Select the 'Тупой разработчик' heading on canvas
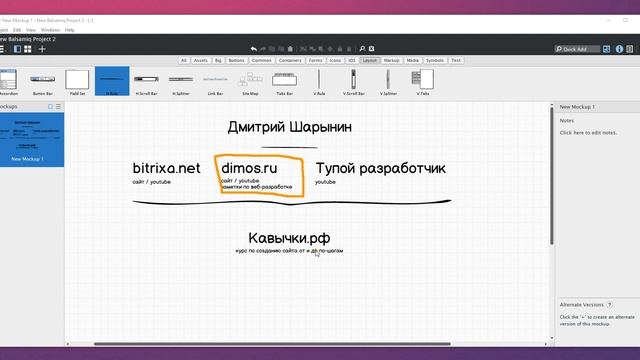This screenshot has width=640, height=360. pos(380,168)
